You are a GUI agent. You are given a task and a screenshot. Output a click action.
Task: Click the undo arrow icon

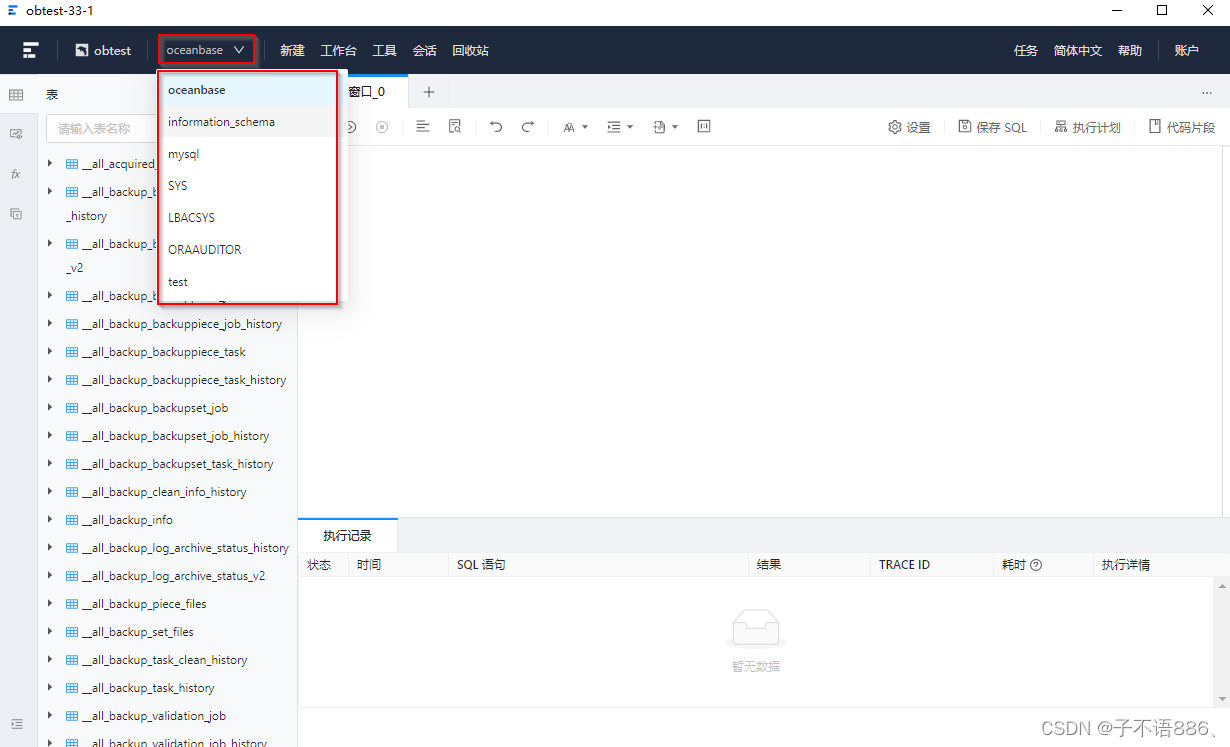[496, 127]
